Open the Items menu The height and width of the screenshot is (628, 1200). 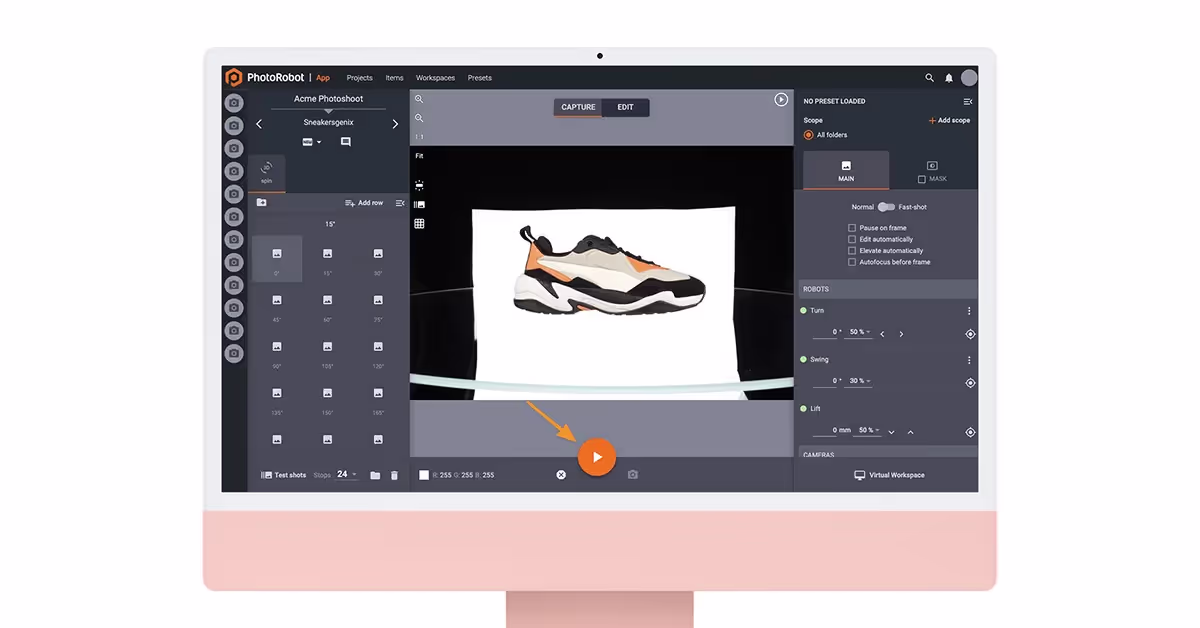(x=395, y=78)
